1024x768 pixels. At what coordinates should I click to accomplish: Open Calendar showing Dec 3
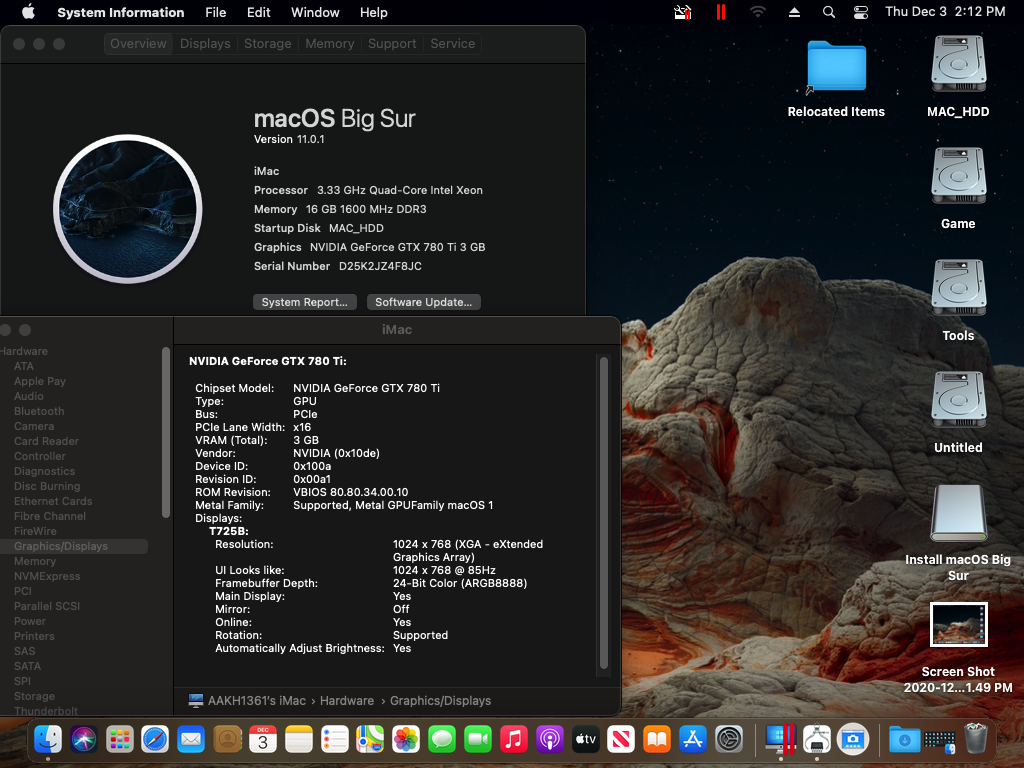coord(263,740)
